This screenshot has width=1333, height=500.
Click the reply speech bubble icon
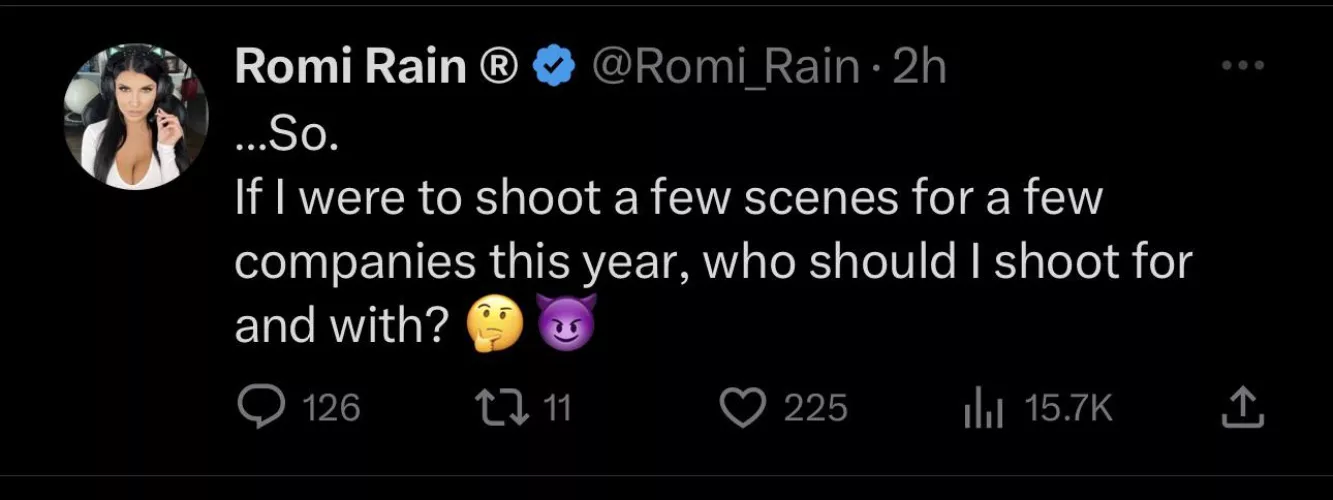[x=260, y=407]
